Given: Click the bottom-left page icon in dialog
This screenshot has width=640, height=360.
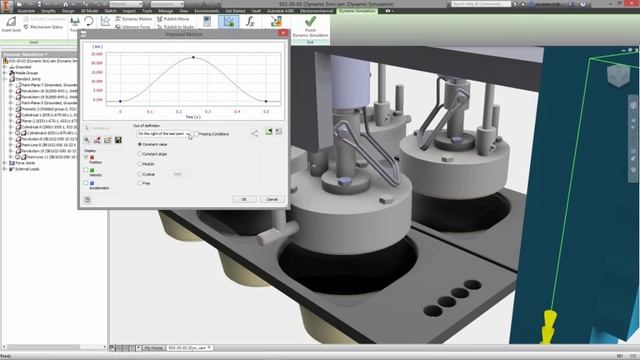Looking at the screenshot, I should pos(87,200).
